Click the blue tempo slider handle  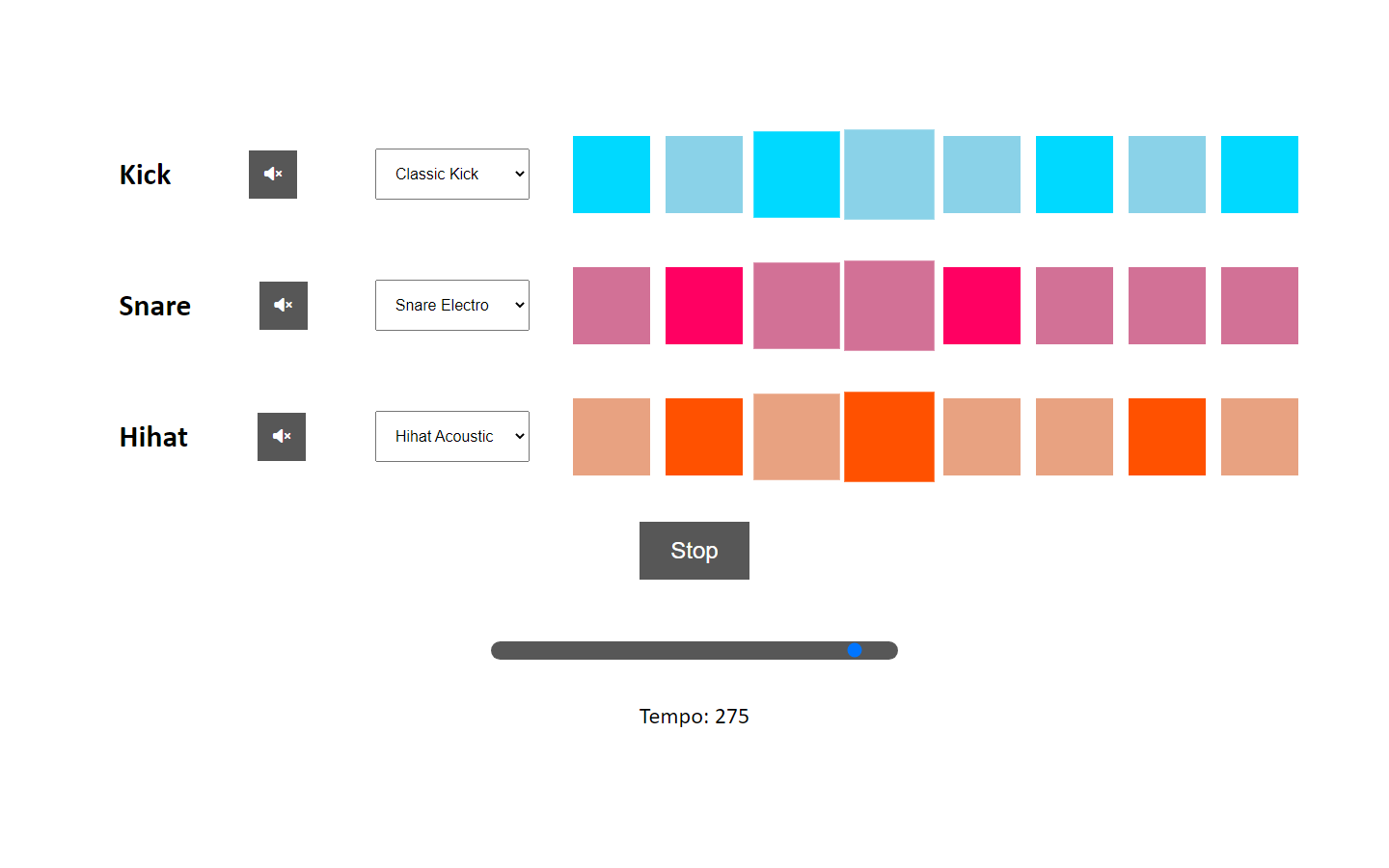855,651
